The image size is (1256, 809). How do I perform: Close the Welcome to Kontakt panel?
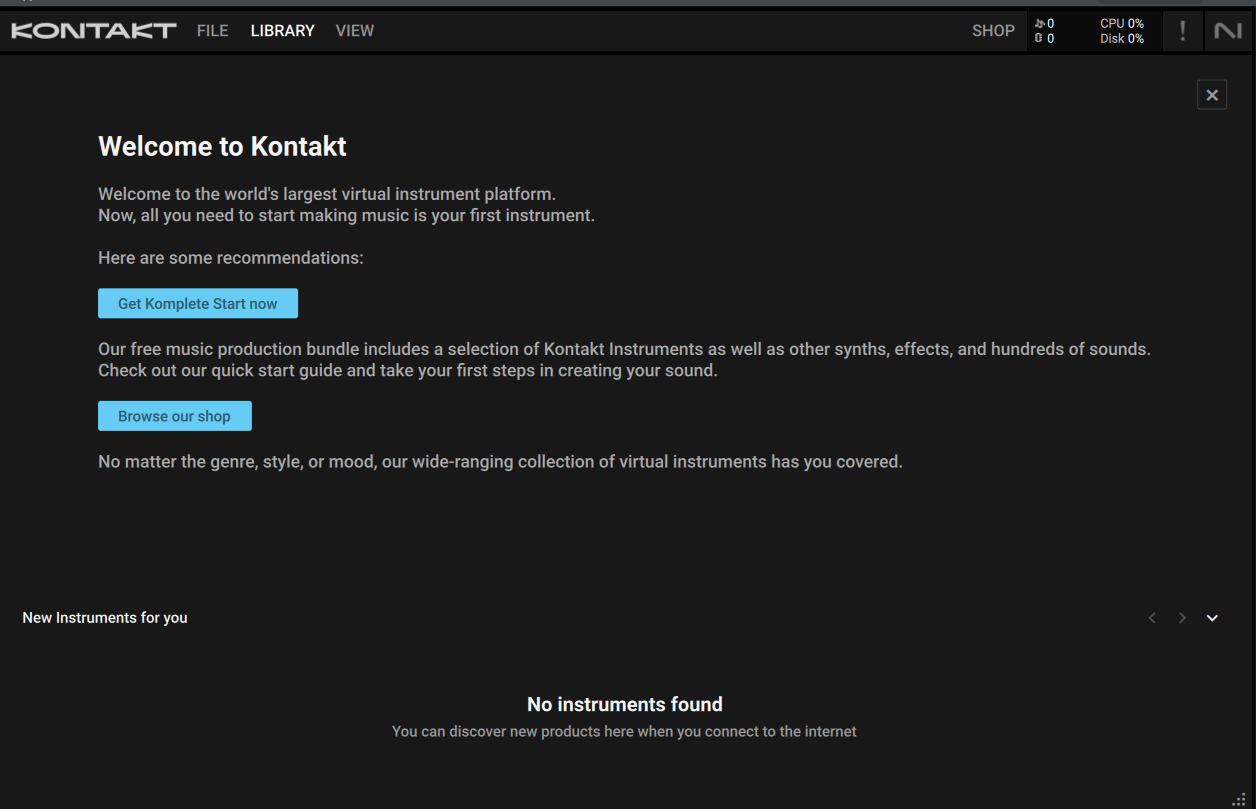point(1212,95)
